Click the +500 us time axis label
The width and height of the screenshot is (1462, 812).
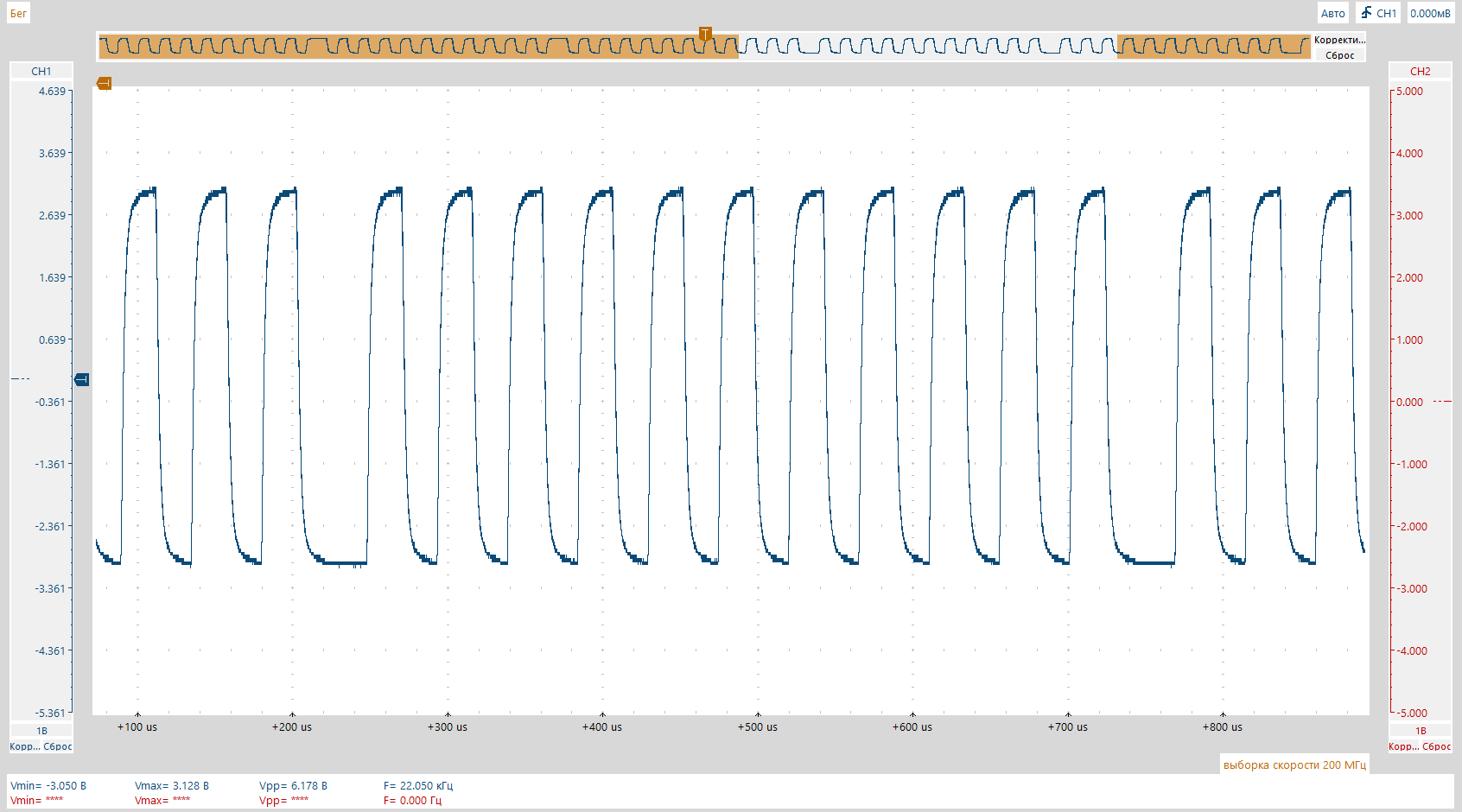(x=758, y=727)
